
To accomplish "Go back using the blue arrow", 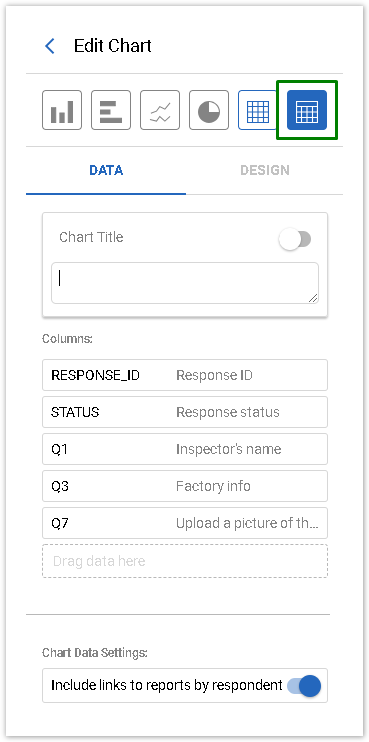I will coord(50,46).
